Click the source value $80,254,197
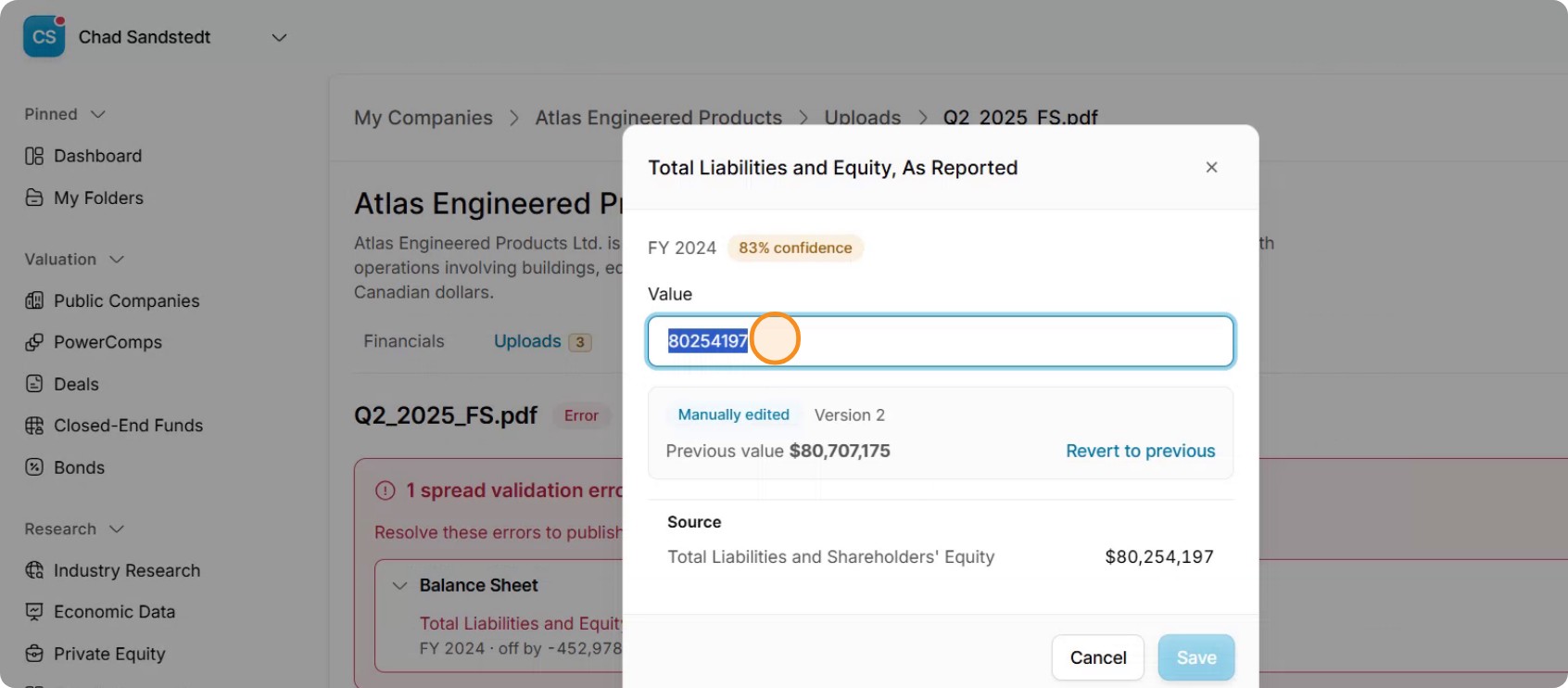The image size is (1568, 688). [1159, 556]
